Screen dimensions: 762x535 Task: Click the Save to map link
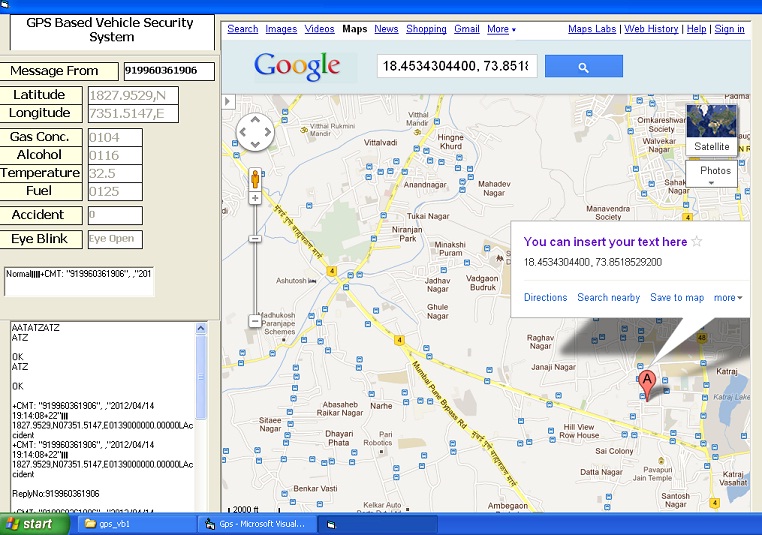click(677, 298)
